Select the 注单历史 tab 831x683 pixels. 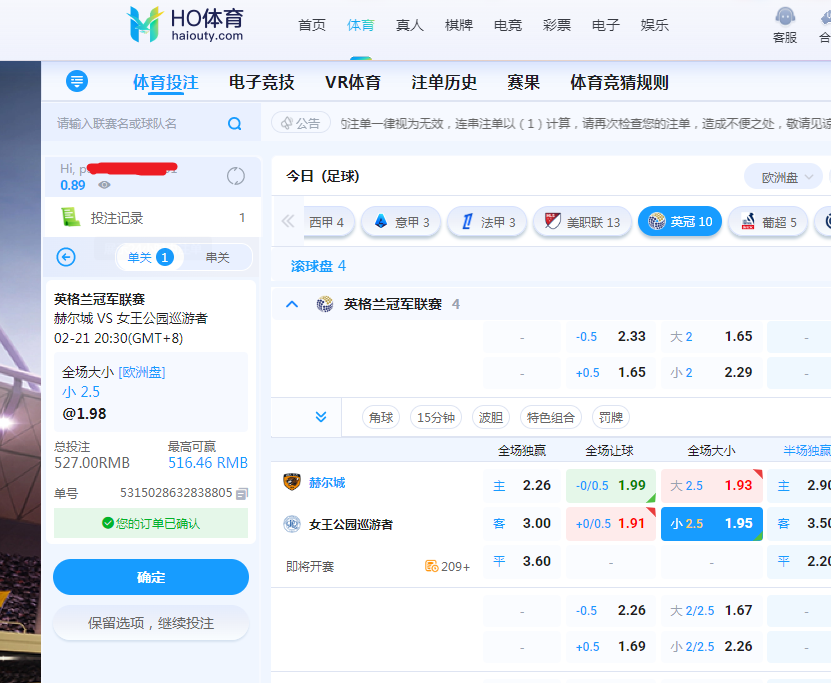[x=444, y=83]
